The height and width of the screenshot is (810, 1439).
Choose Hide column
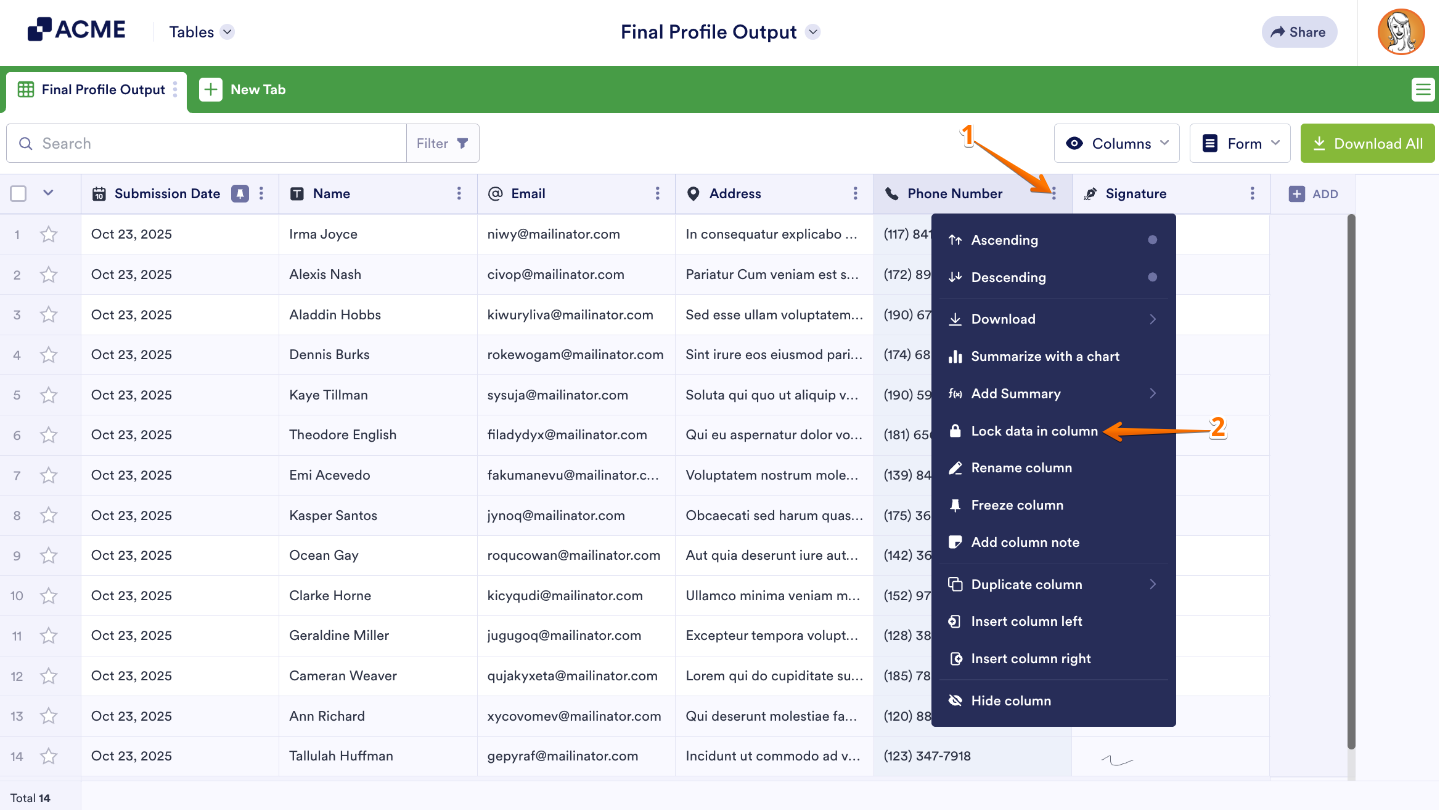tap(1053, 701)
